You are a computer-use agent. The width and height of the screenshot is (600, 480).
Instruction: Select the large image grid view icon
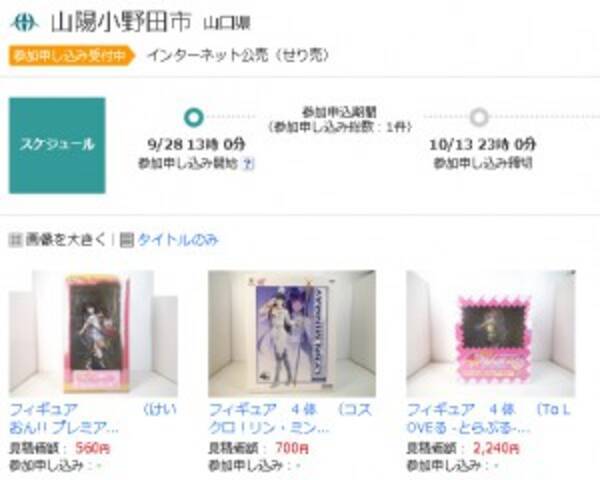coord(15,240)
